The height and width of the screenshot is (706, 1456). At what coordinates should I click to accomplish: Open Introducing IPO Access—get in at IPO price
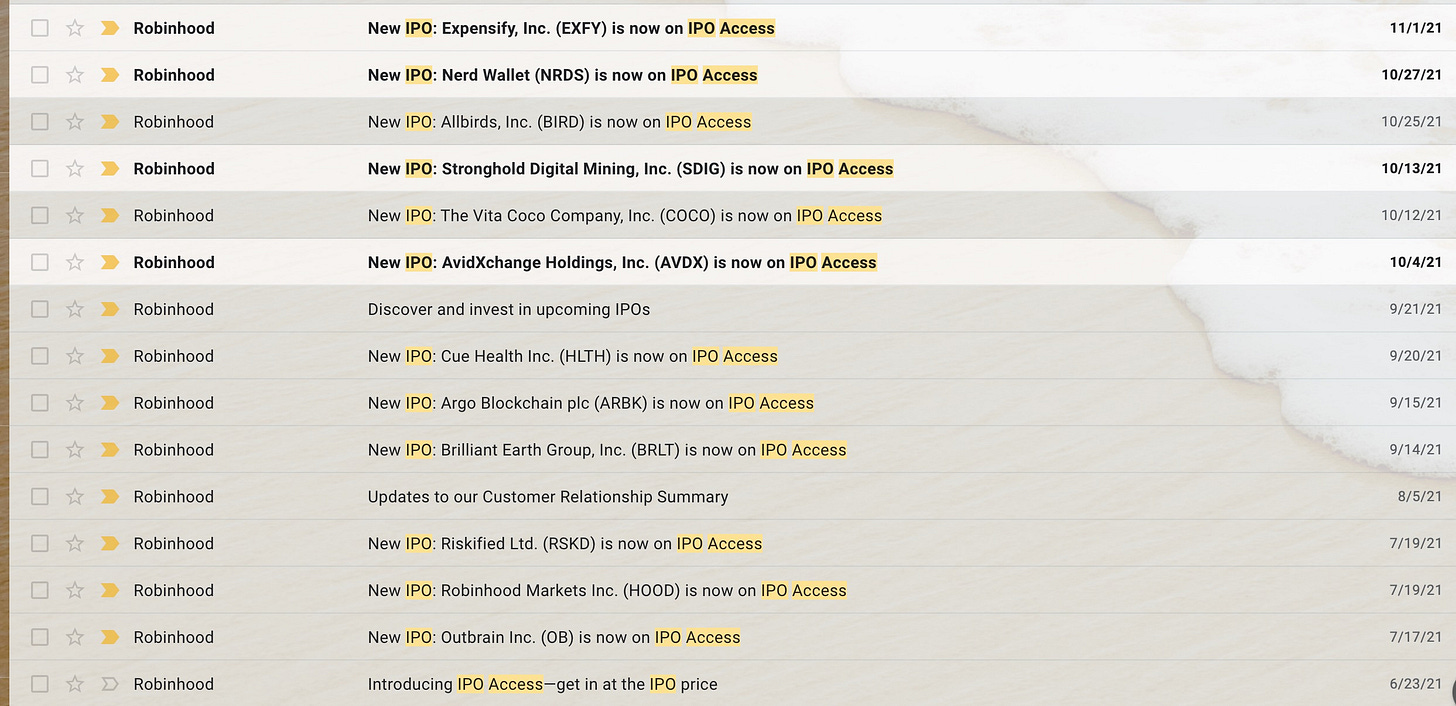pyautogui.click(x=543, y=684)
